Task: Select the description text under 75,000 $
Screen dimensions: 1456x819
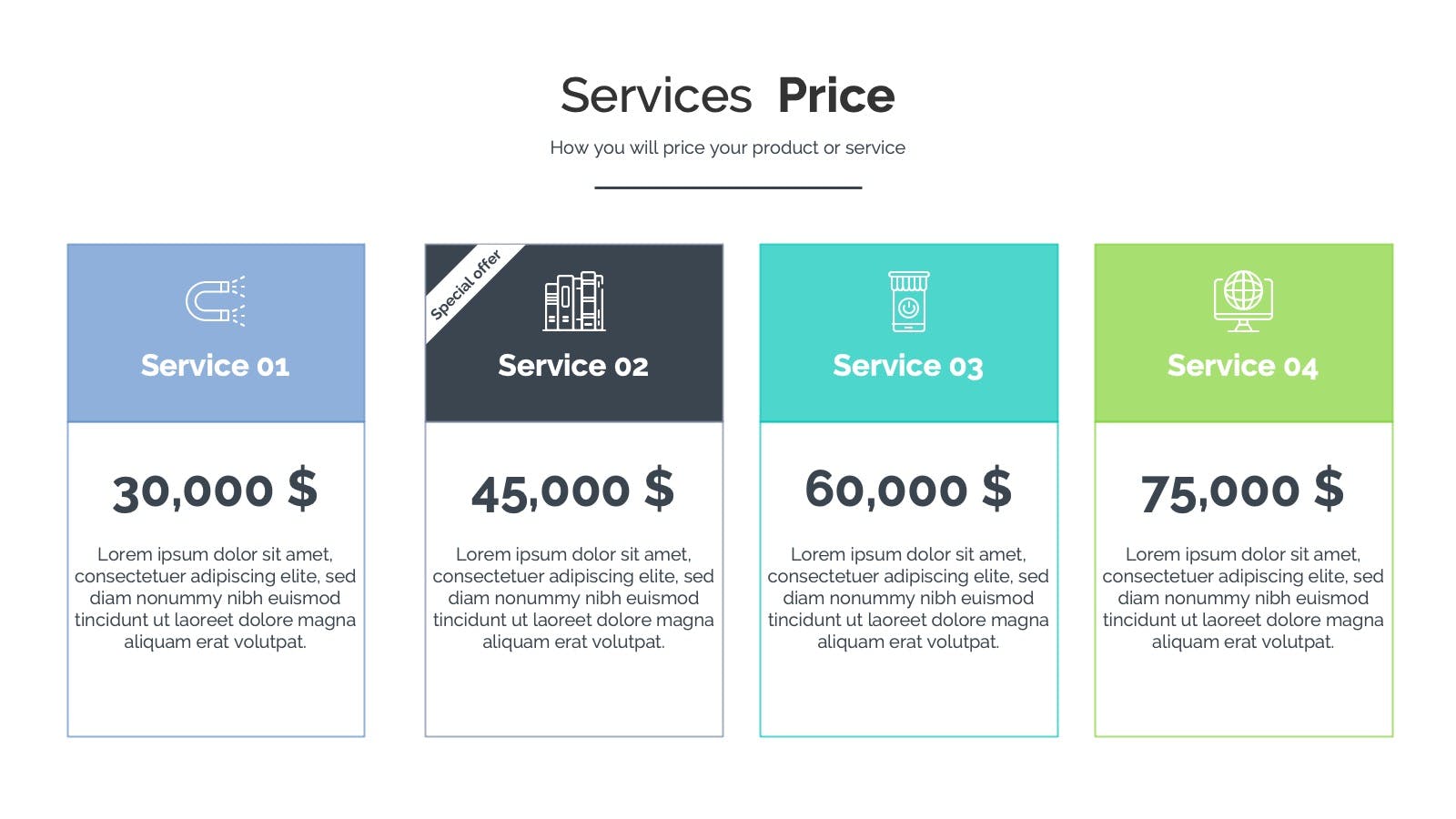Action: click(x=1243, y=598)
